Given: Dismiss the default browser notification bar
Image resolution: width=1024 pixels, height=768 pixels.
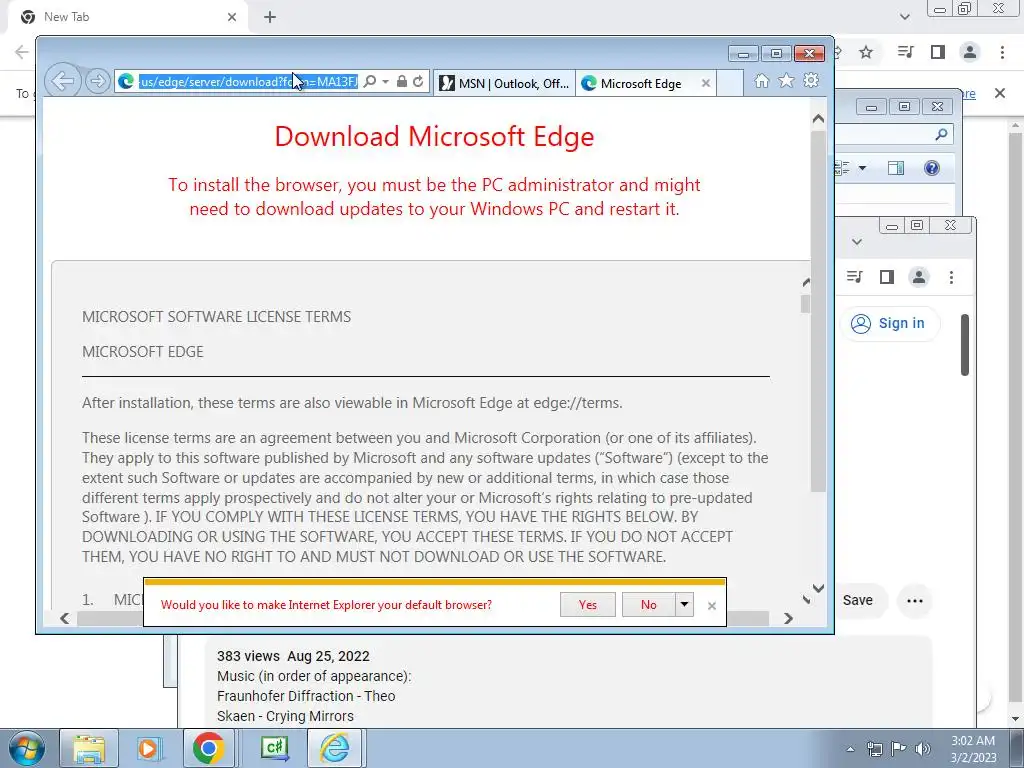Looking at the screenshot, I should click(712, 606).
